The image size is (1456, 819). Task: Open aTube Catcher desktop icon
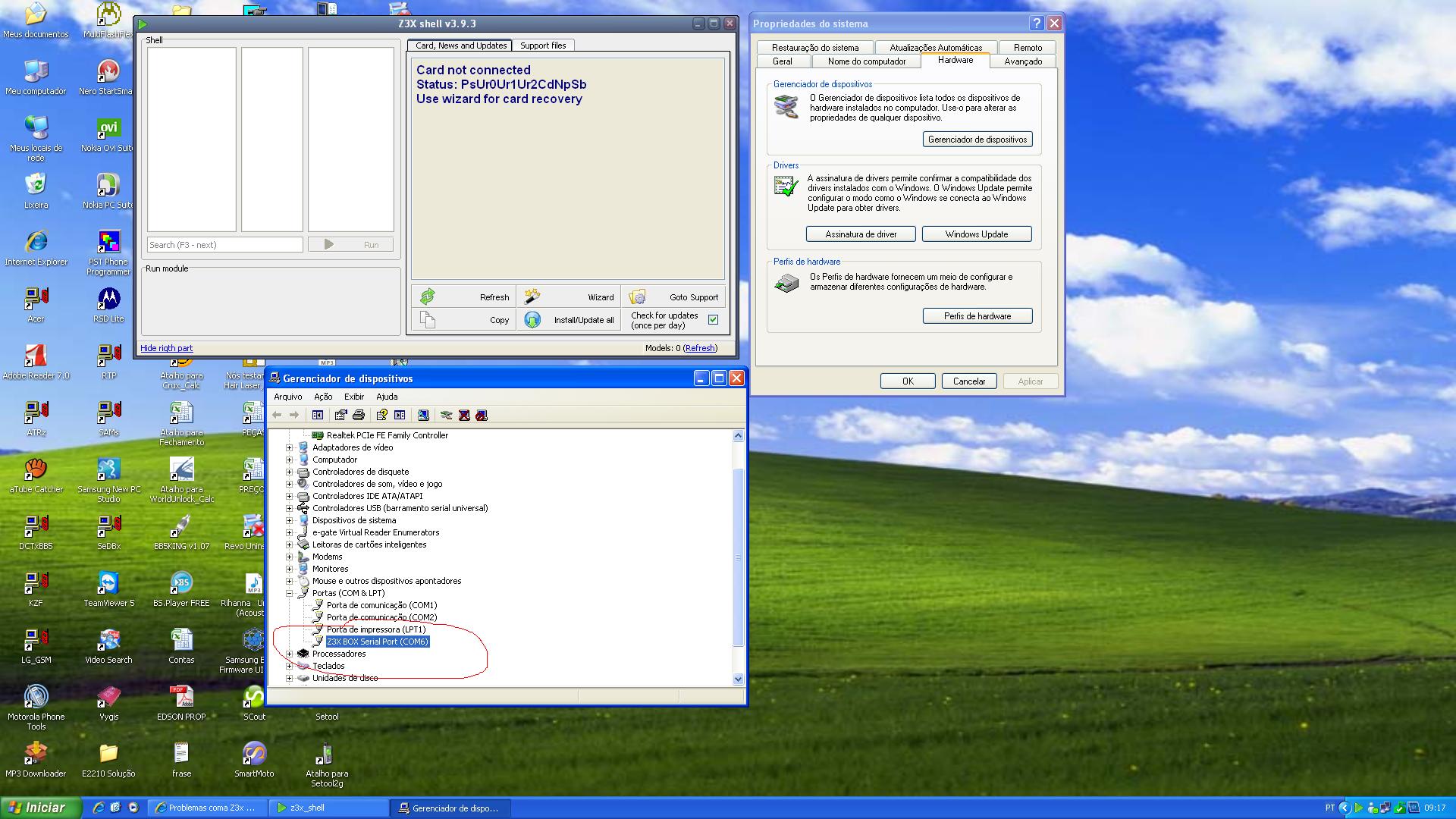36,475
